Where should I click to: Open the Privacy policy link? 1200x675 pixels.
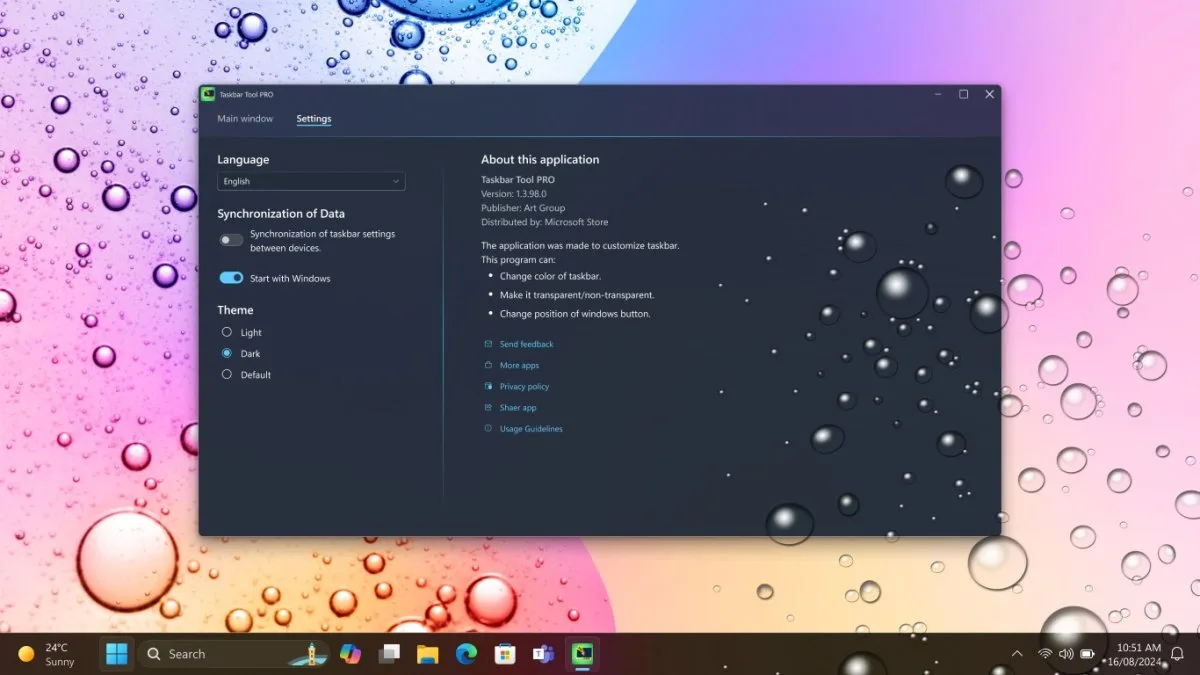(524, 386)
